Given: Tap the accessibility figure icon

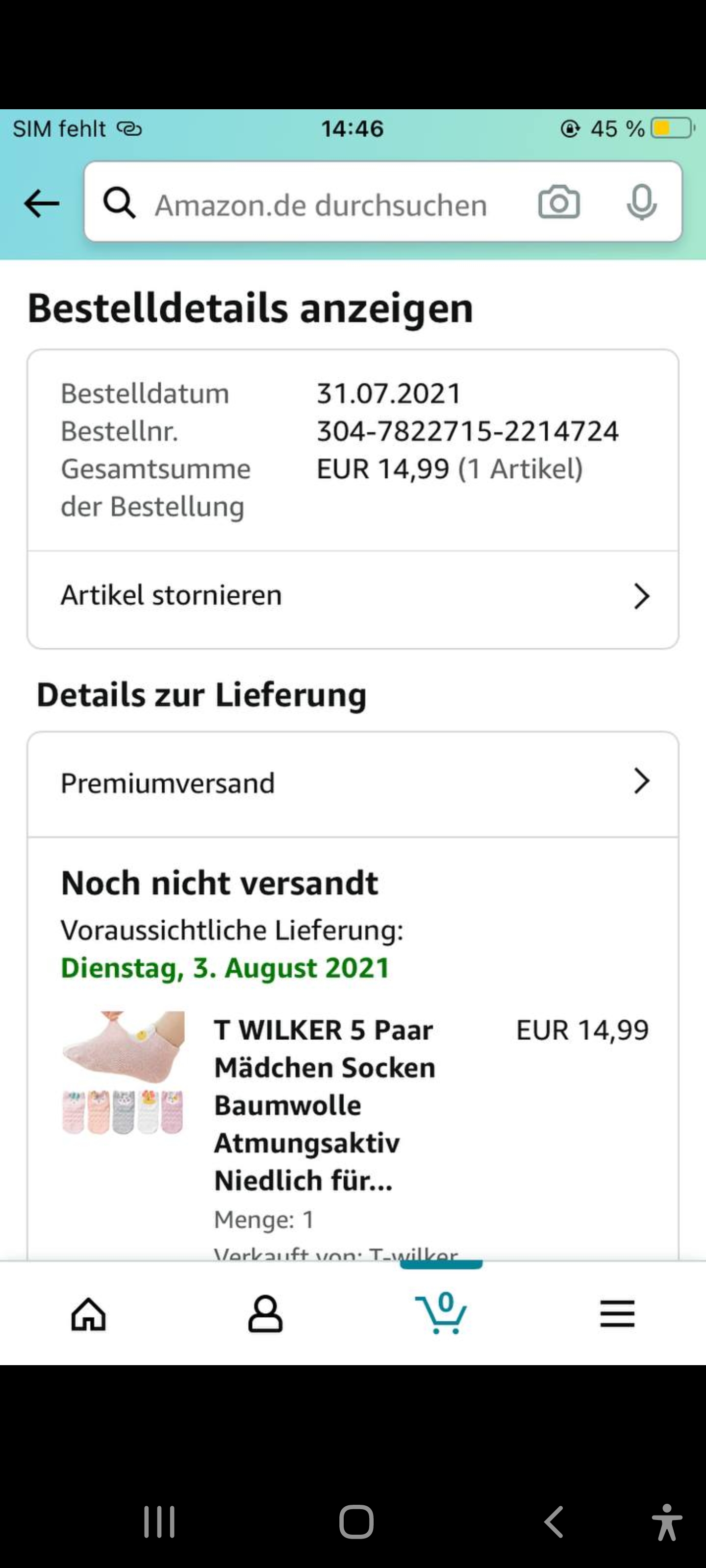Looking at the screenshot, I should point(666,1522).
